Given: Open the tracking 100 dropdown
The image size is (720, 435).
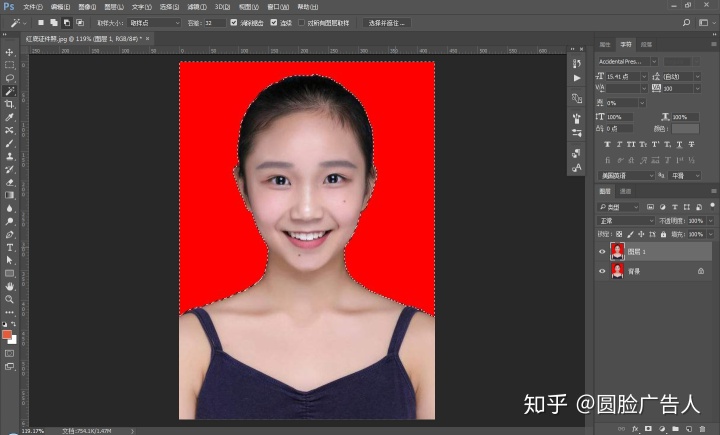Looking at the screenshot, I should 697,88.
